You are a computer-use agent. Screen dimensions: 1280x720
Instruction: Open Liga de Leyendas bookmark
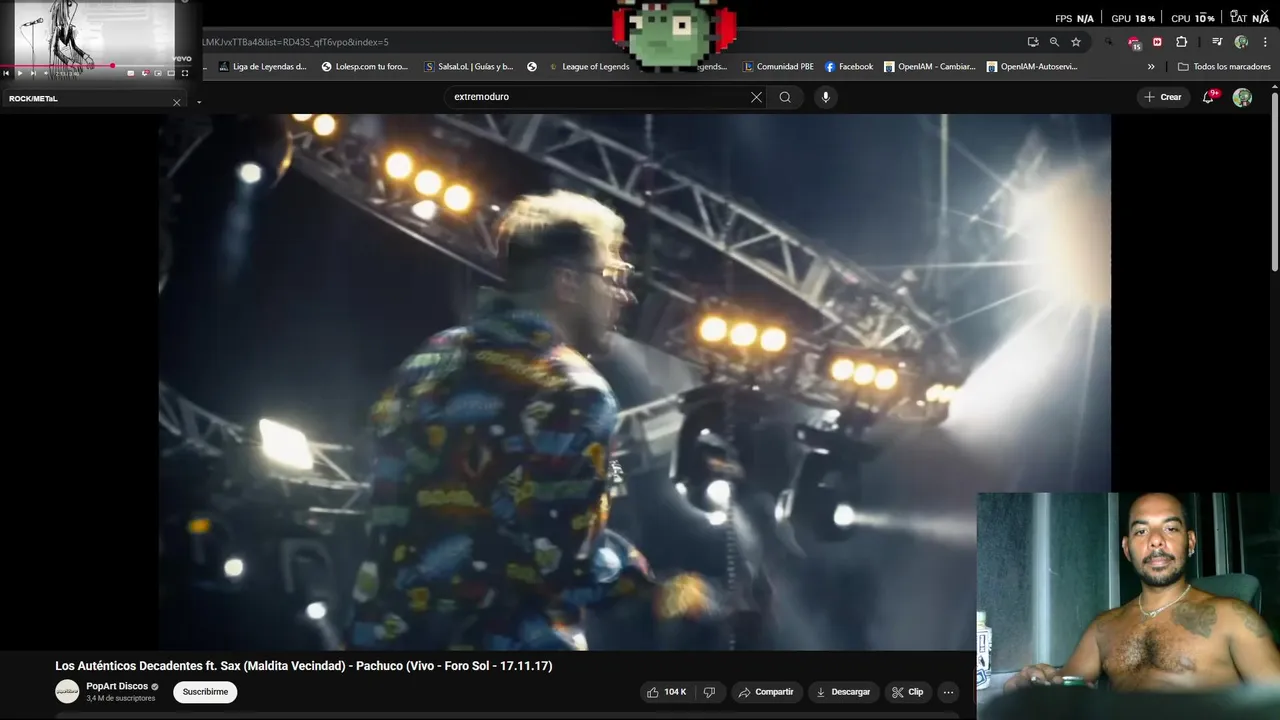262,67
